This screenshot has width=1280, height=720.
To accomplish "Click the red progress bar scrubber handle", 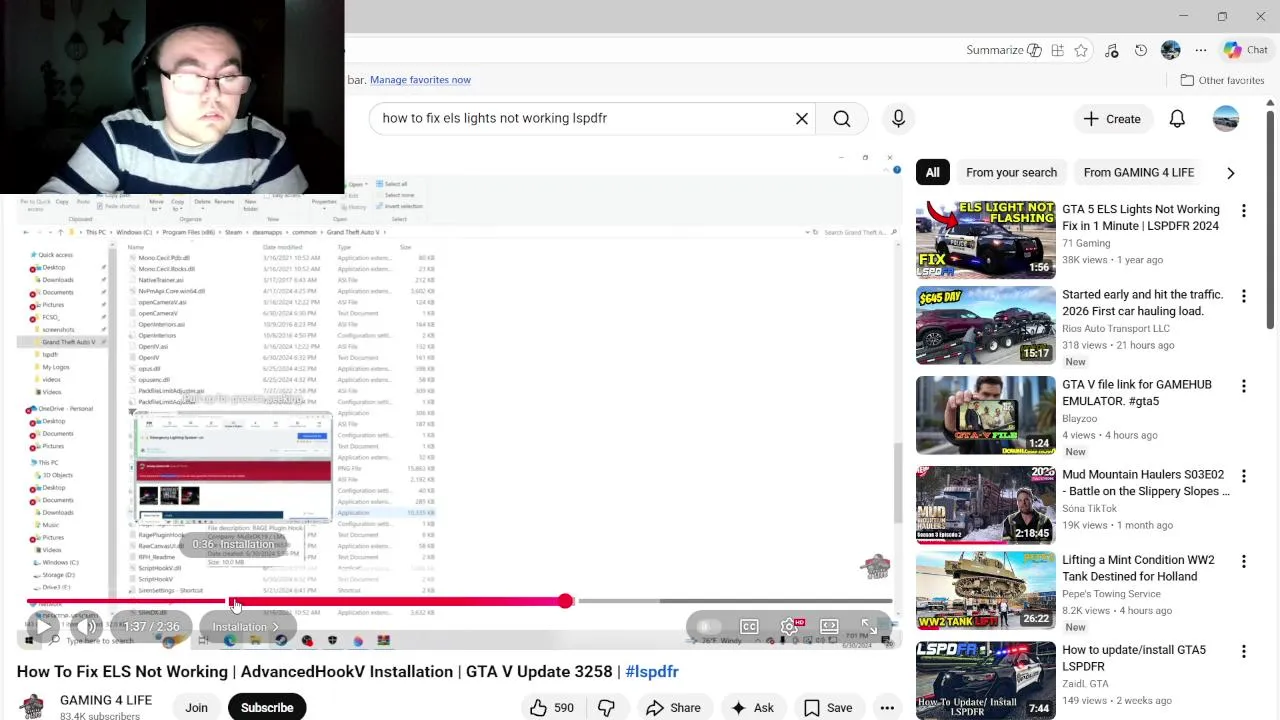I will coord(566,601).
